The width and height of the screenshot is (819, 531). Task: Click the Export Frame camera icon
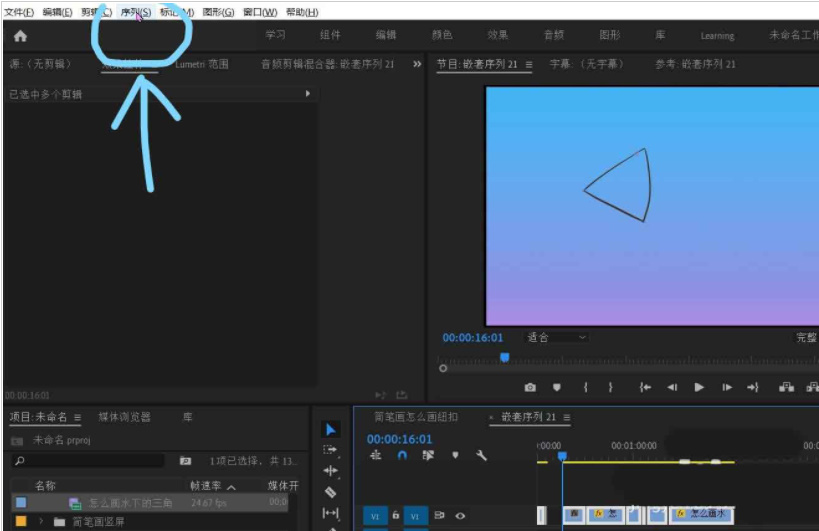coord(530,387)
